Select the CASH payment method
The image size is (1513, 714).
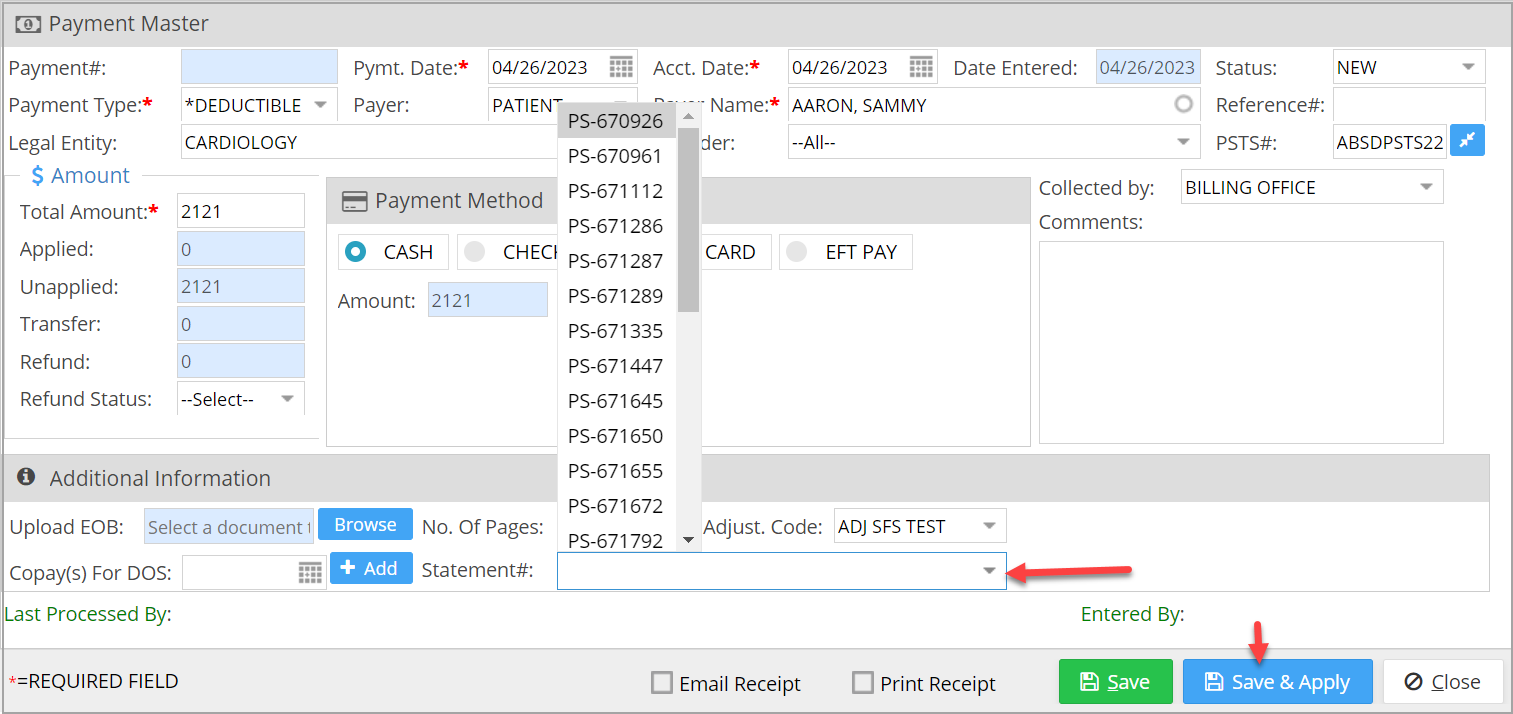click(x=355, y=252)
